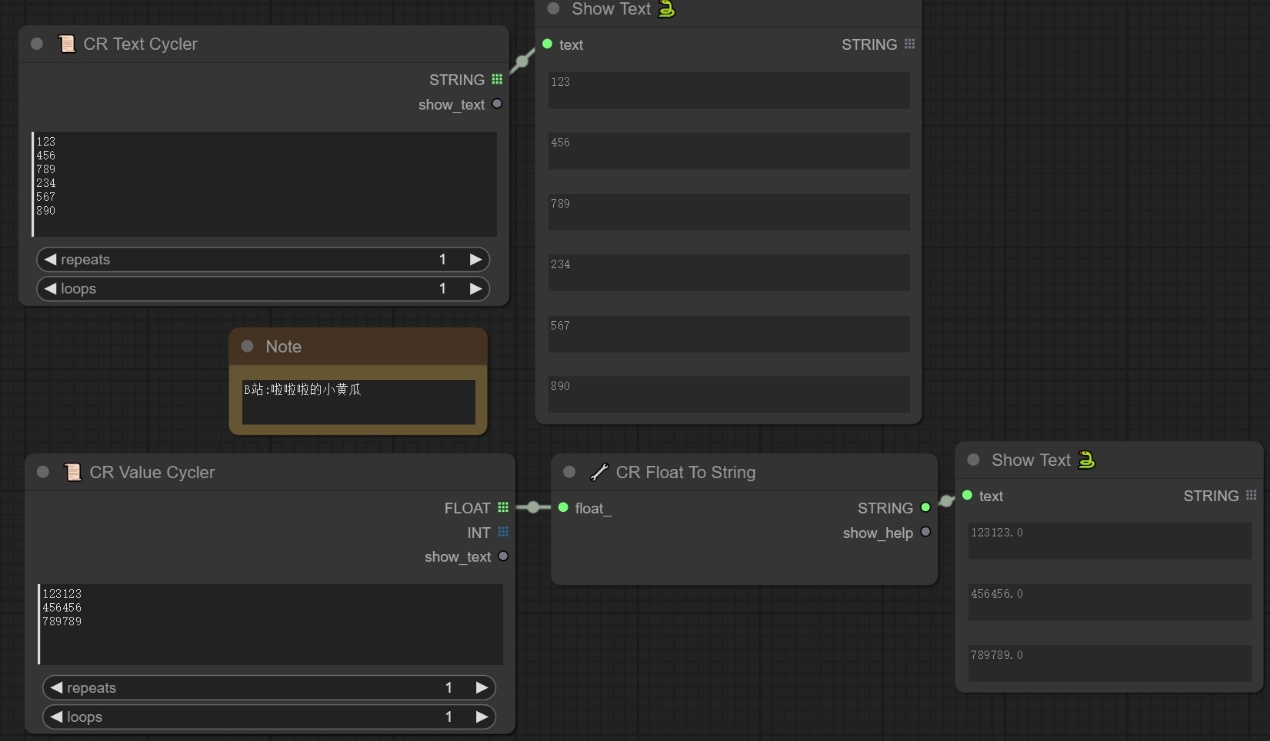Click the snake icon on the top Show Text node

point(667,9)
